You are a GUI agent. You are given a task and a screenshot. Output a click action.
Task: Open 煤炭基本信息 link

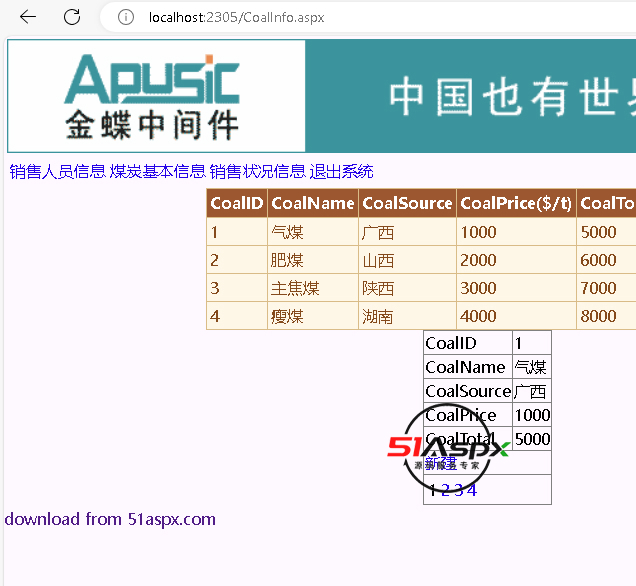point(158,172)
